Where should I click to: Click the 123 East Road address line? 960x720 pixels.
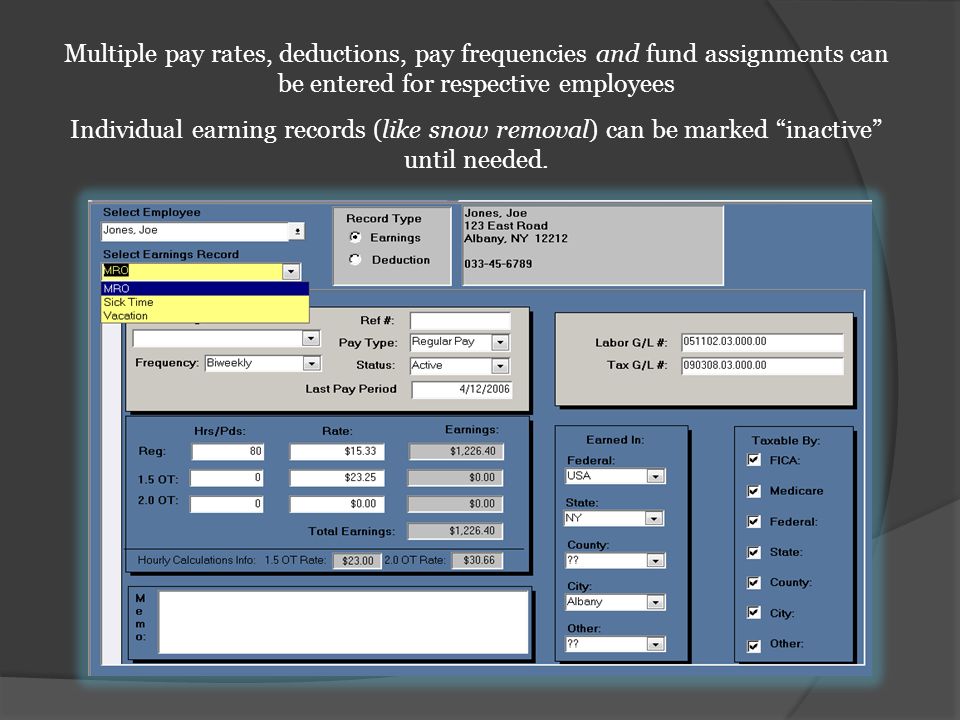pos(506,226)
